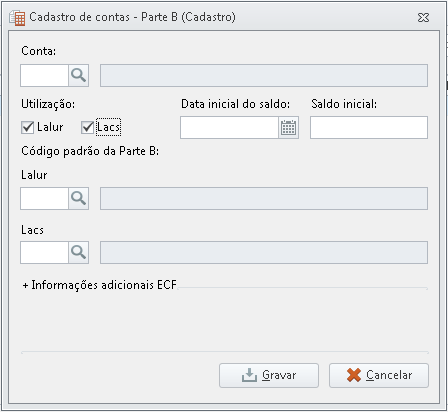
Task: Click the Conta search magnifier icon
Action: coord(79,76)
